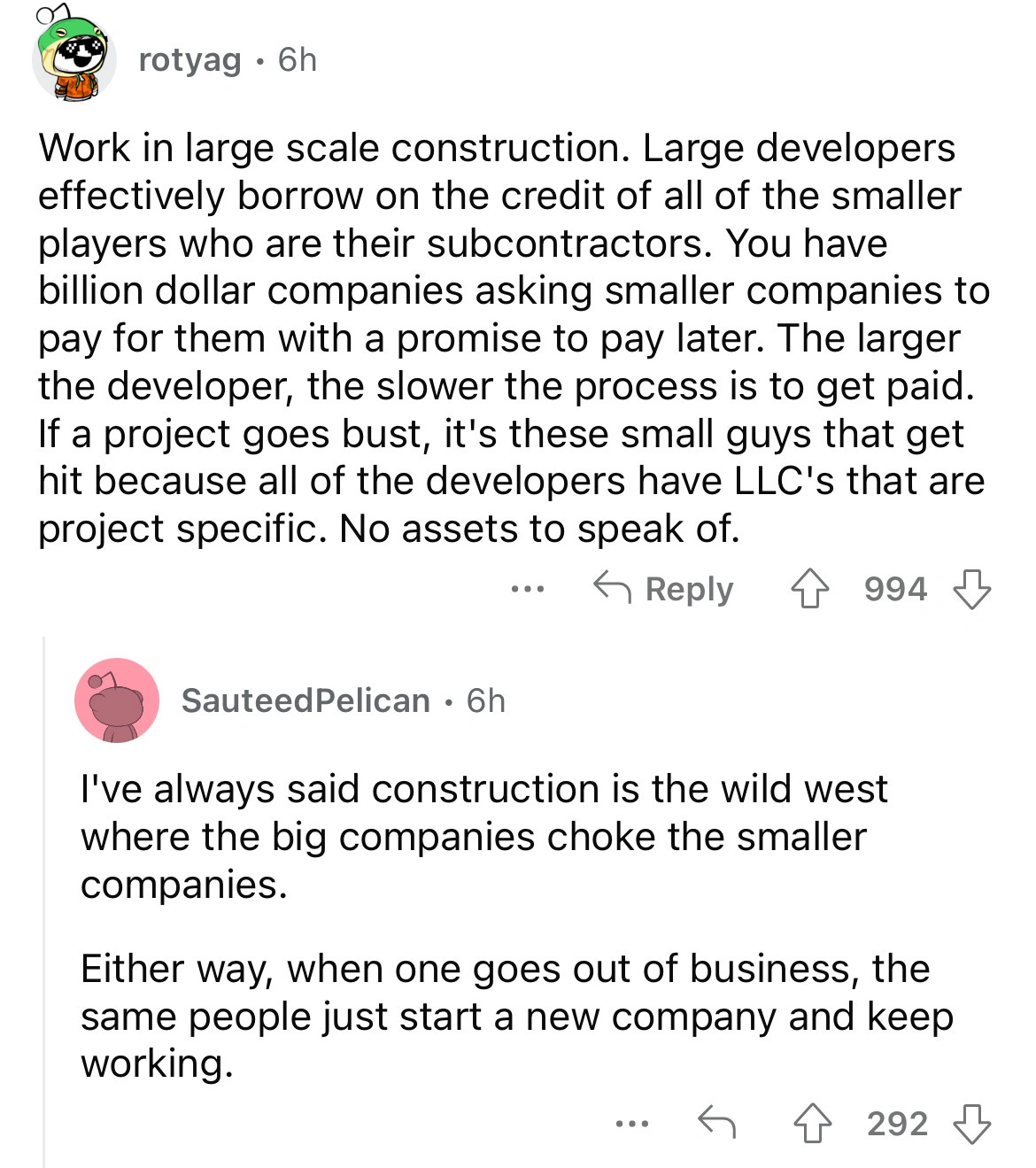This screenshot has height=1168, width=1036.
Task: Downvote SauteedPelican's reply with 292 points
Action: 971,1125
